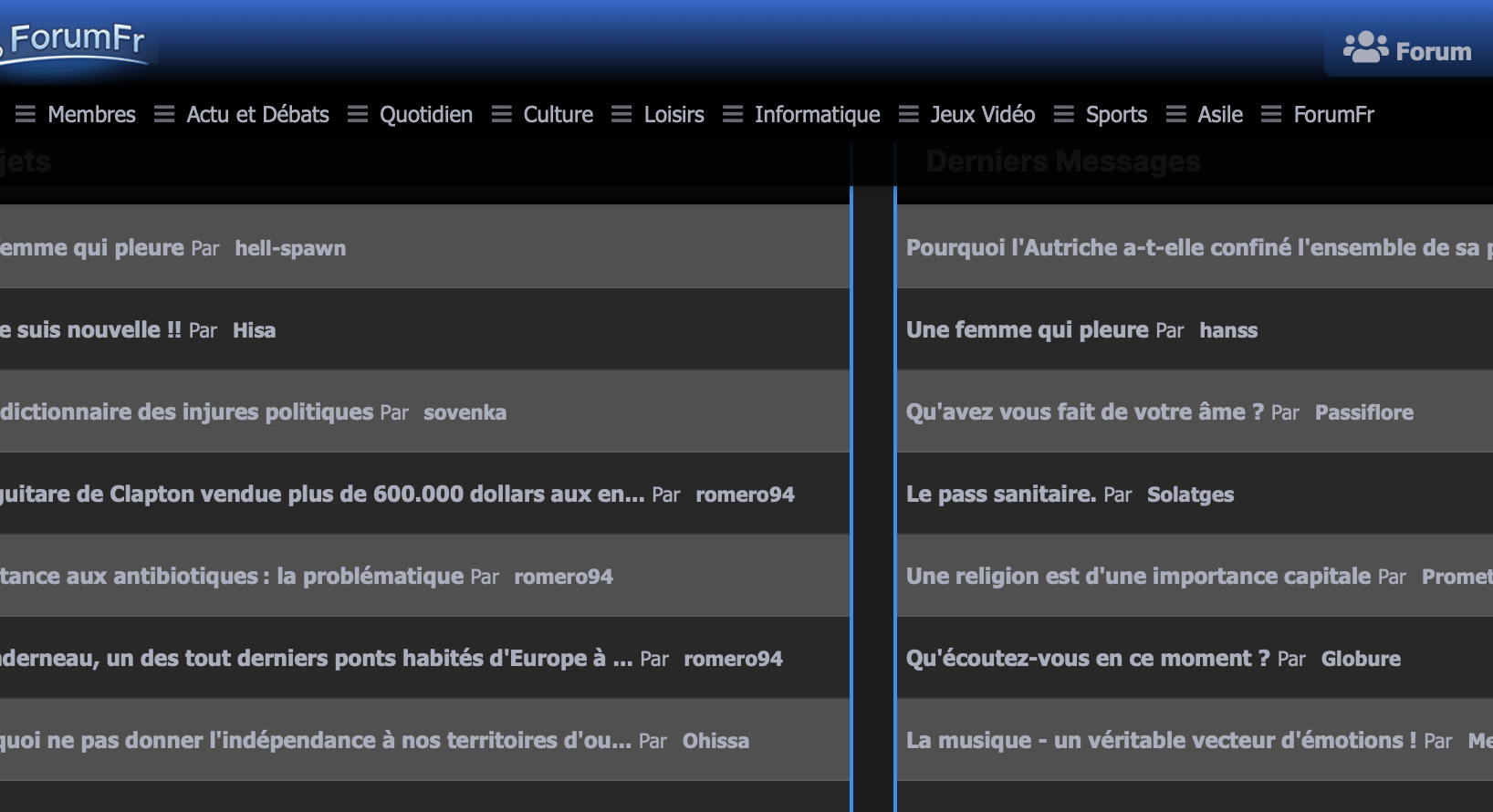
Task: Open the profile link of user hell-spawn
Action: tap(290, 248)
